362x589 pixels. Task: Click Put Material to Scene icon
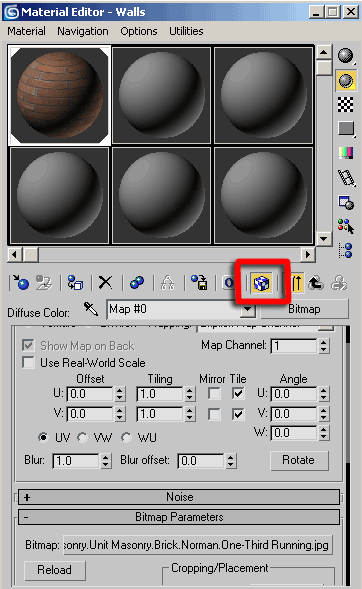[44, 282]
